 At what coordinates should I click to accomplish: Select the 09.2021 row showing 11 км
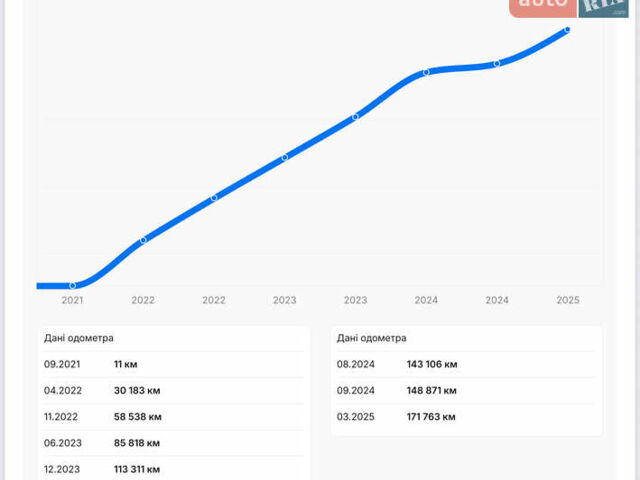[174, 365]
